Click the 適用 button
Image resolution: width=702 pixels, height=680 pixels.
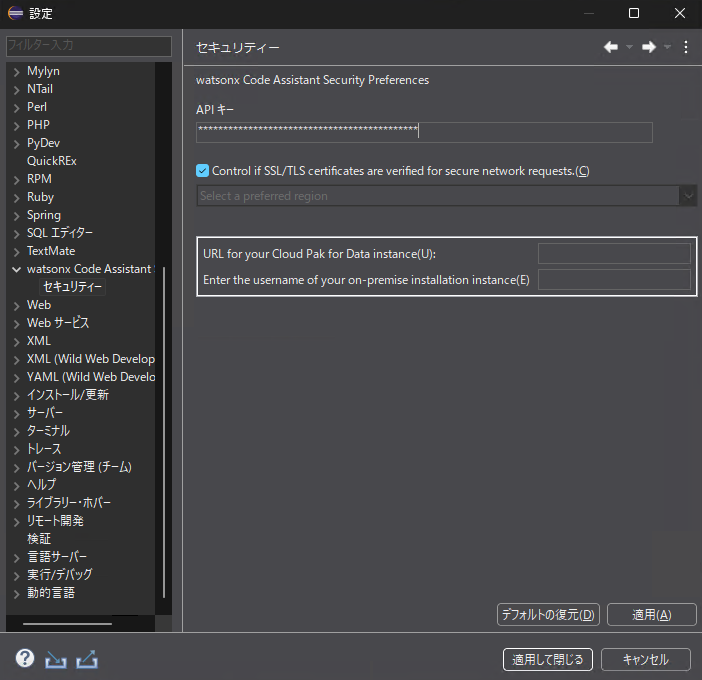pyautogui.click(x=651, y=615)
